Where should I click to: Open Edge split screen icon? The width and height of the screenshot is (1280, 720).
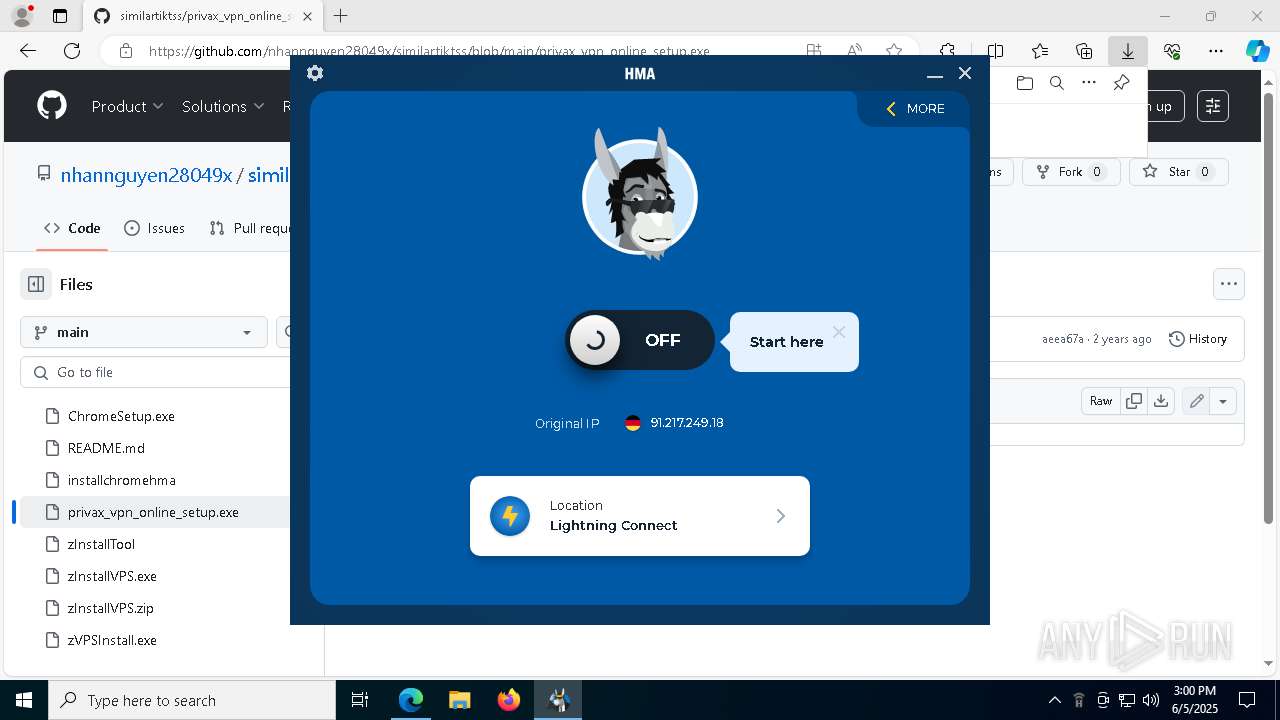point(995,51)
